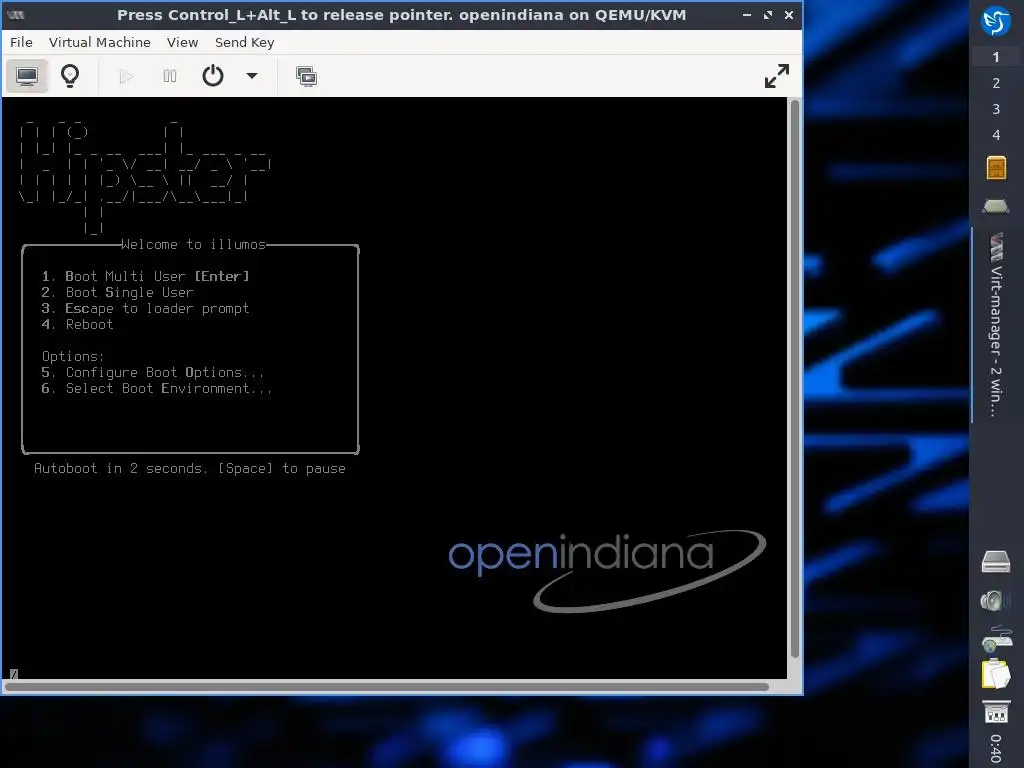Open the clipboard manager tray icon
Screen dimensions: 1024x768
click(996, 674)
